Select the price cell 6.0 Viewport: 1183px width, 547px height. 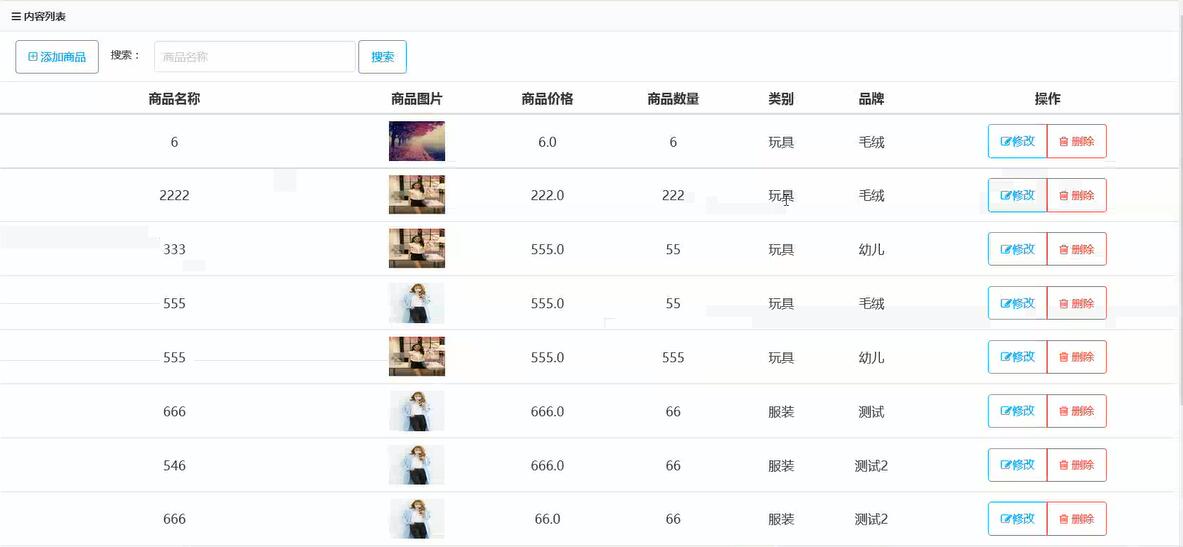(x=547, y=142)
